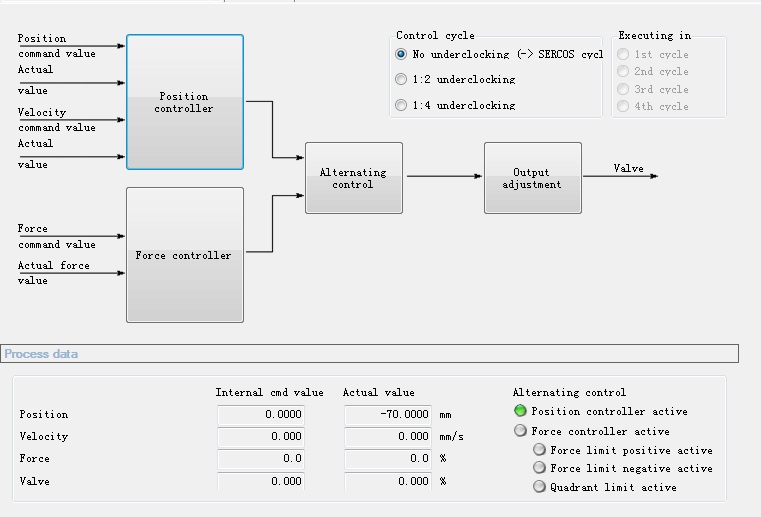
Task: Select No underclocking radio option
Action: tap(402, 54)
